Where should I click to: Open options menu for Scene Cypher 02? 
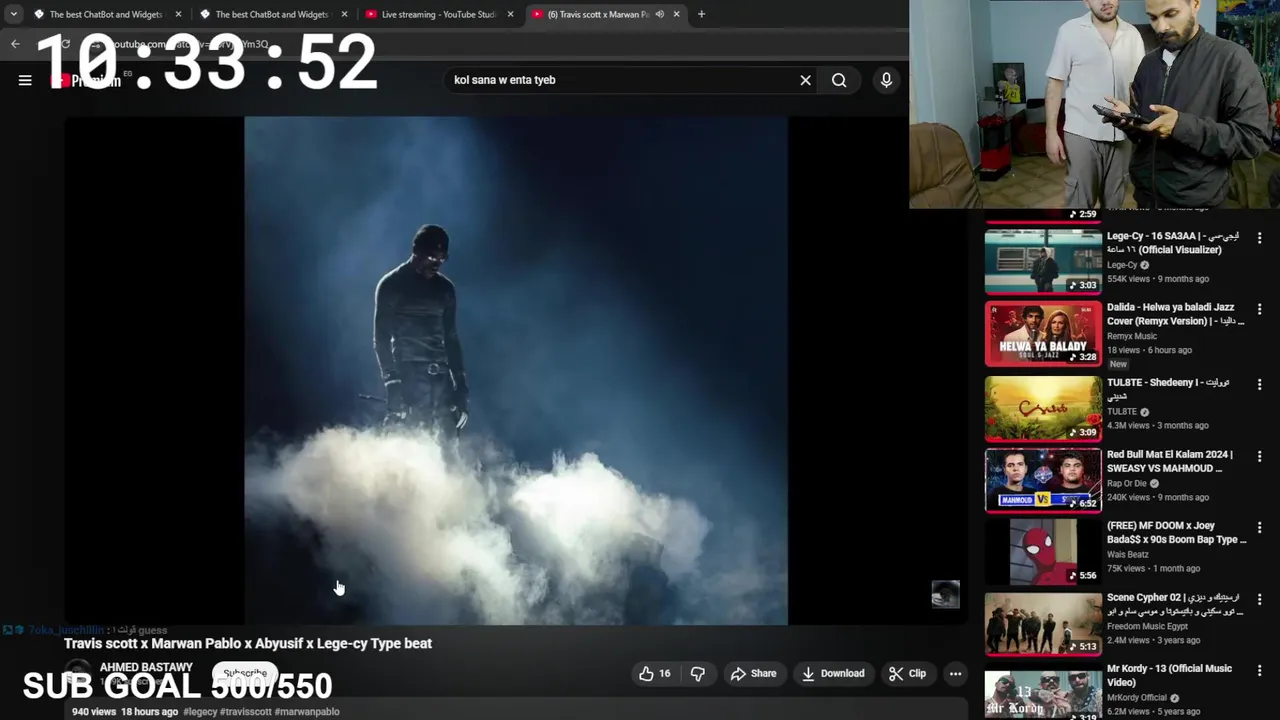(1259, 599)
